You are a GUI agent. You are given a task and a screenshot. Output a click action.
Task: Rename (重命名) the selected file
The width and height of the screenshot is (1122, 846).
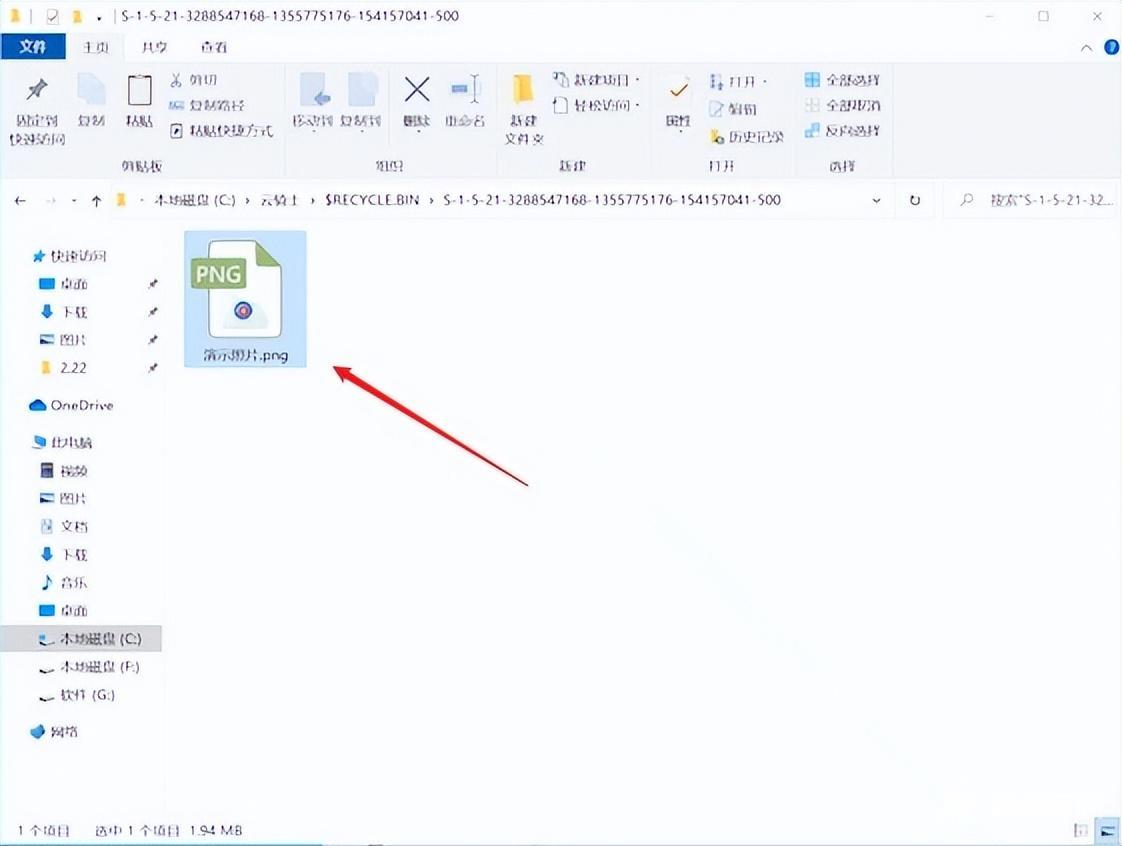pos(465,100)
